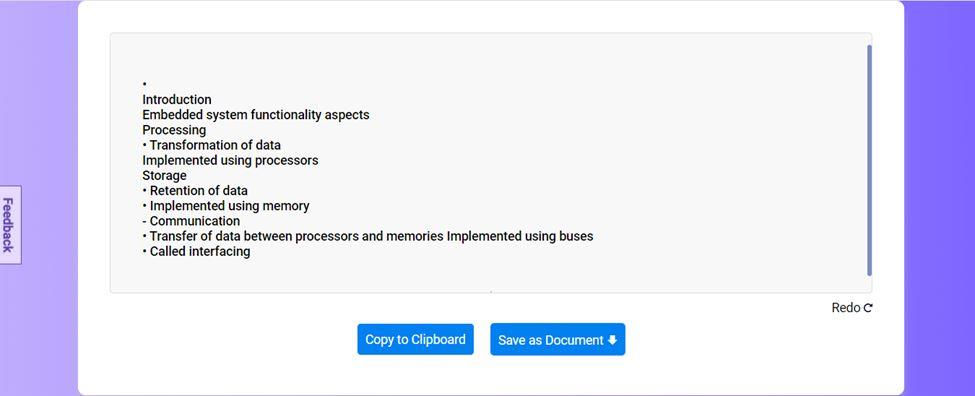Click the '- Communication' line
This screenshot has height=396, width=975.
coord(191,221)
